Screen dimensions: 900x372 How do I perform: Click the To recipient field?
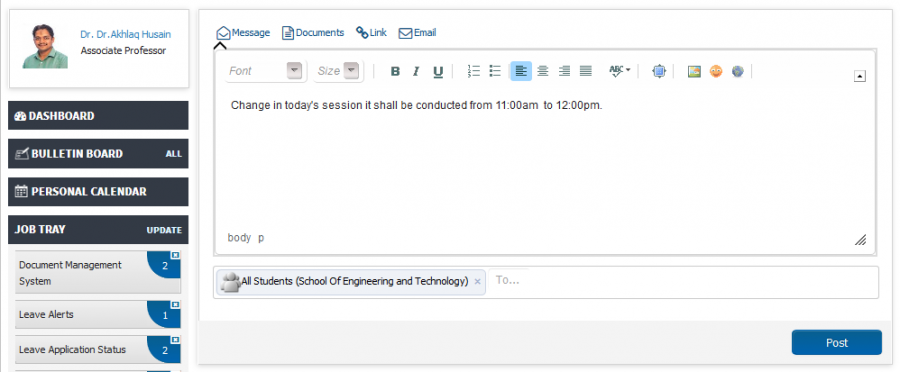[683, 281]
